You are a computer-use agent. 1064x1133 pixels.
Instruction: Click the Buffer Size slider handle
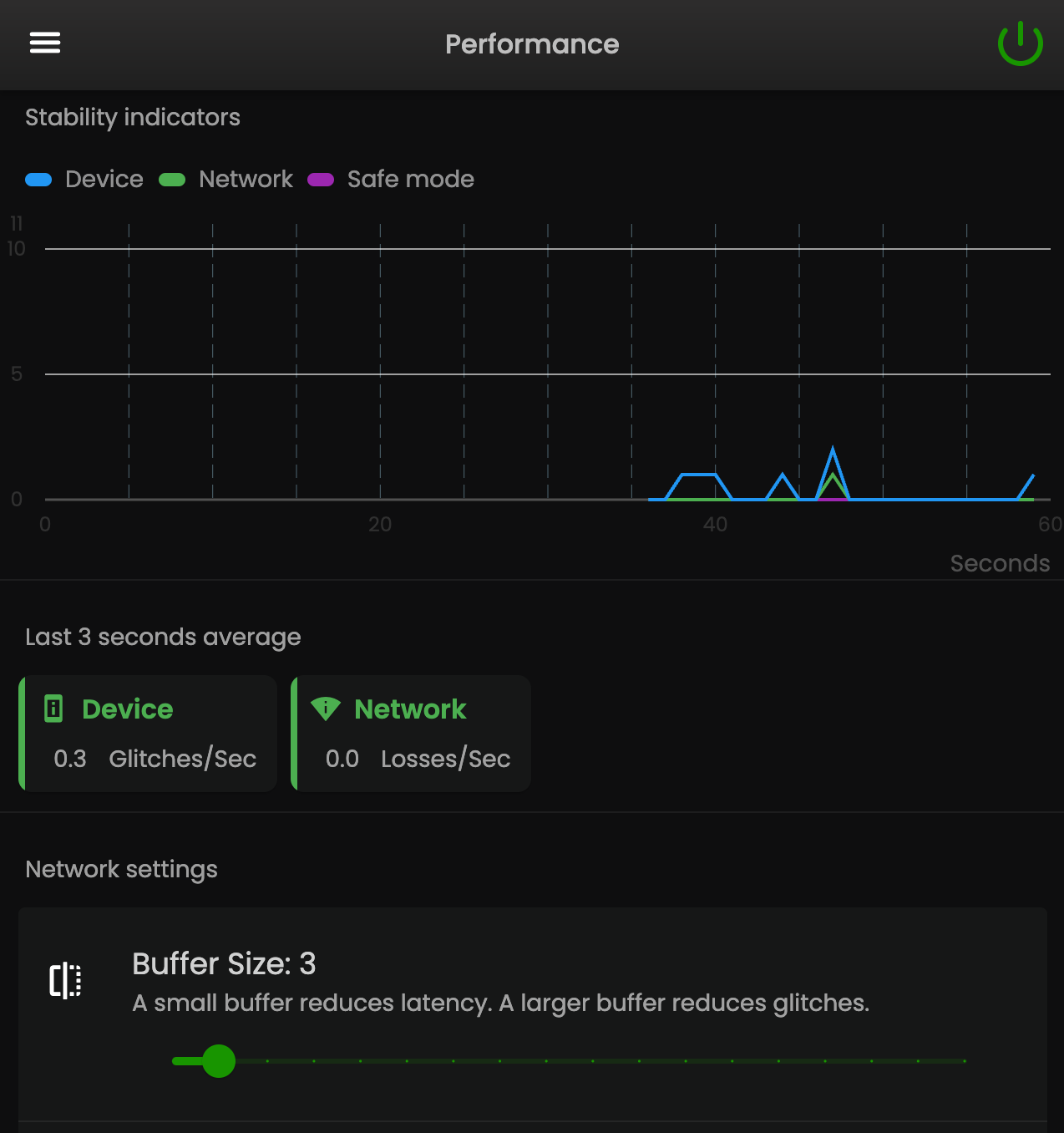pyautogui.click(x=219, y=1061)
